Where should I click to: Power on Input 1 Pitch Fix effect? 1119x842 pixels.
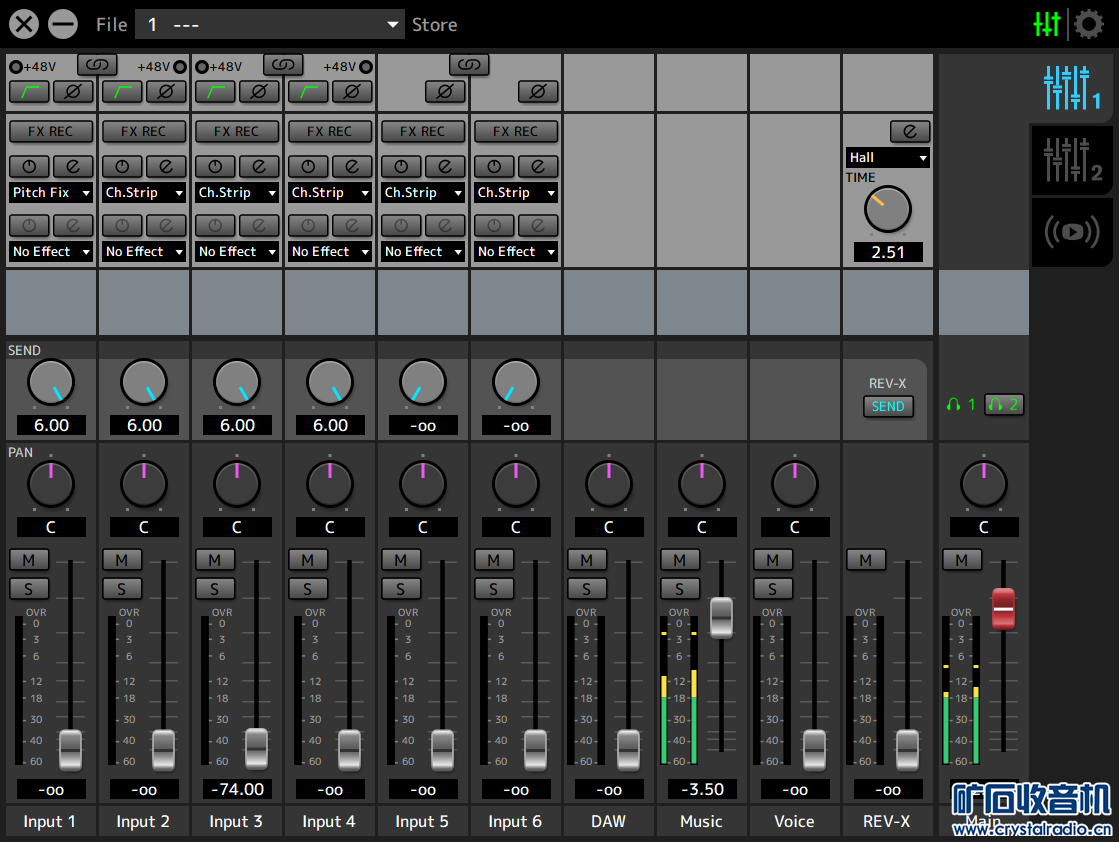coord(29,166)
